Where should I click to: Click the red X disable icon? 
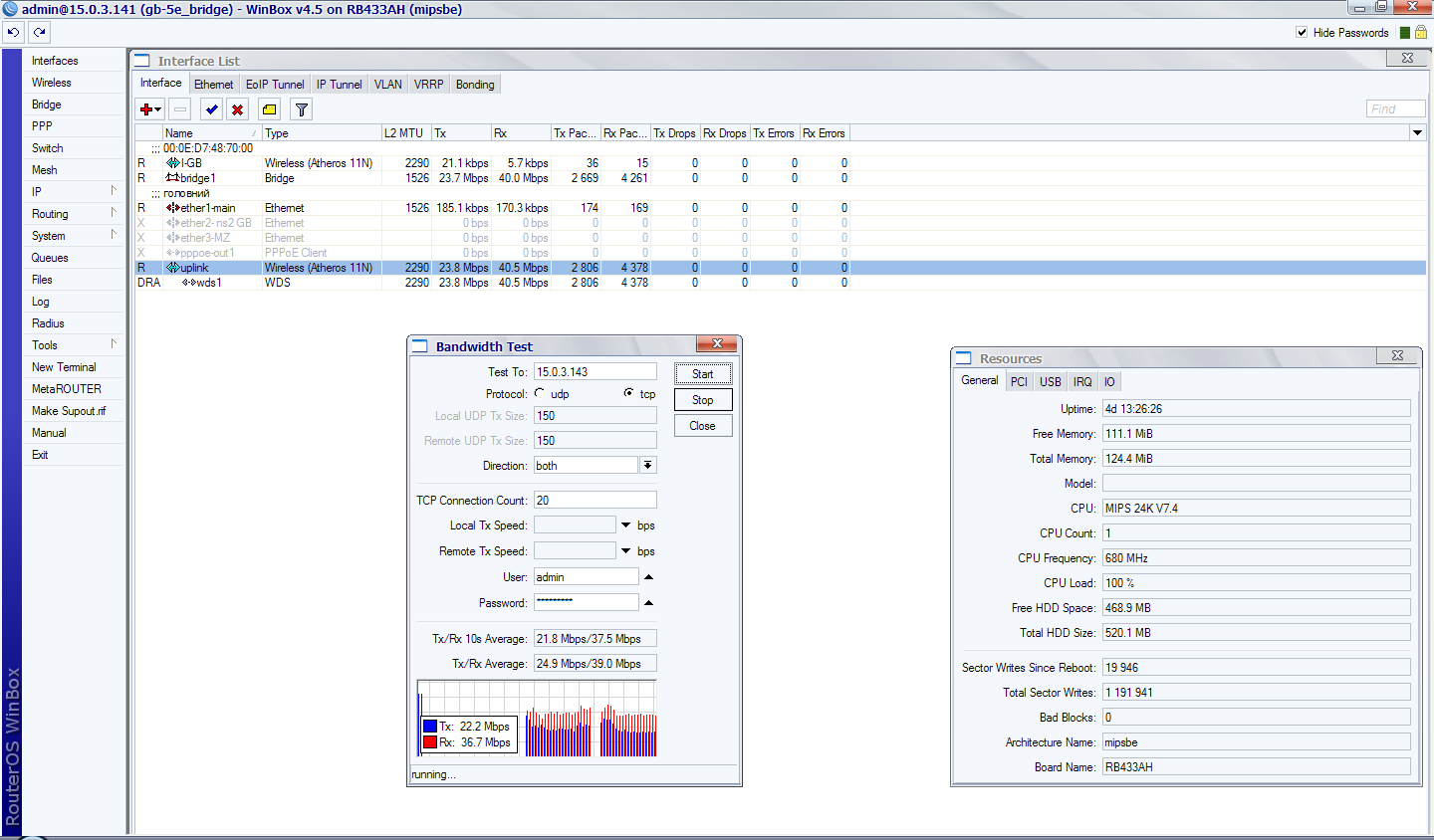pyautogui.click(x=237, y=109)
